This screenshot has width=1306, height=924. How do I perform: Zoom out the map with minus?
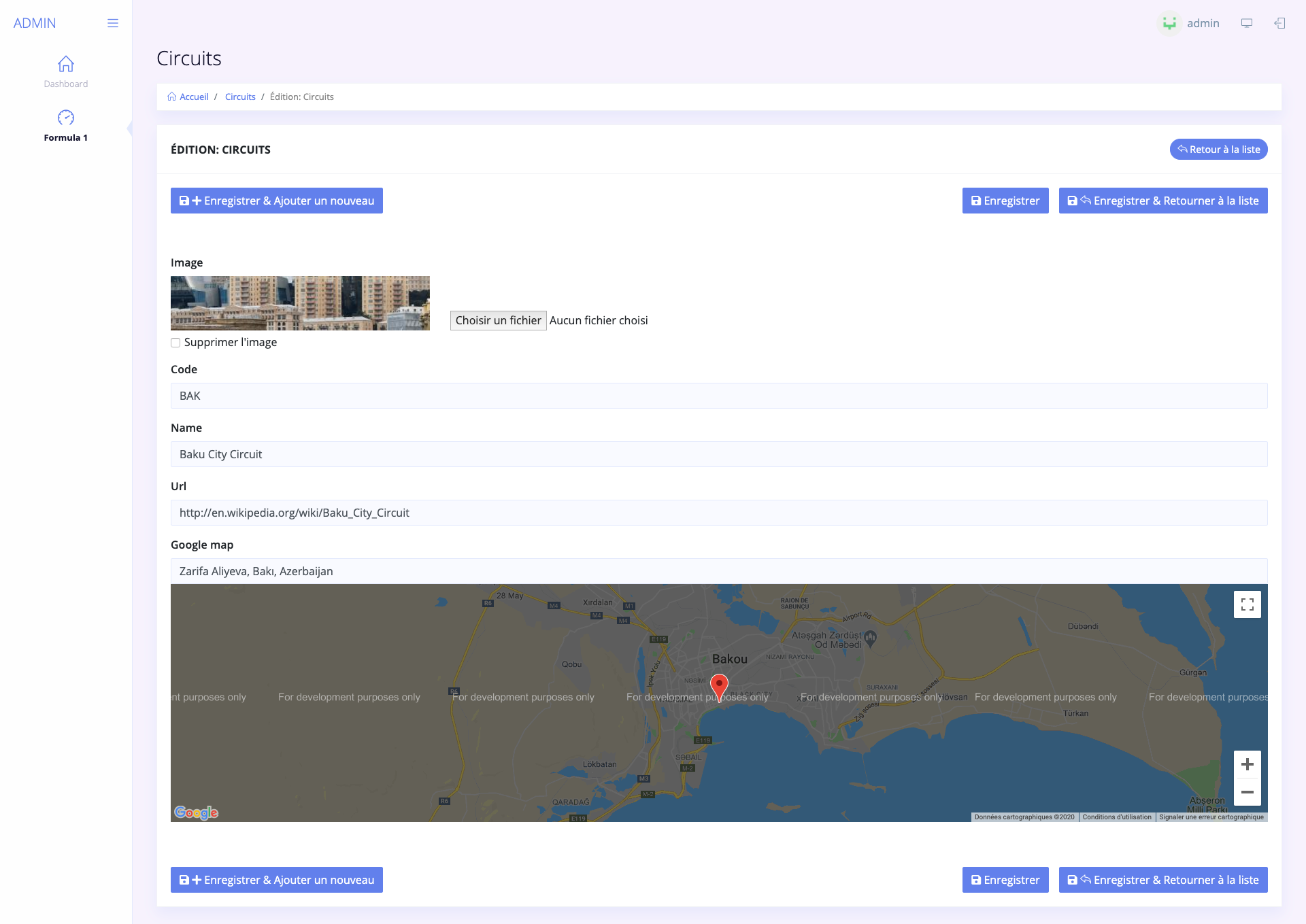click(x=1247, y=792)
